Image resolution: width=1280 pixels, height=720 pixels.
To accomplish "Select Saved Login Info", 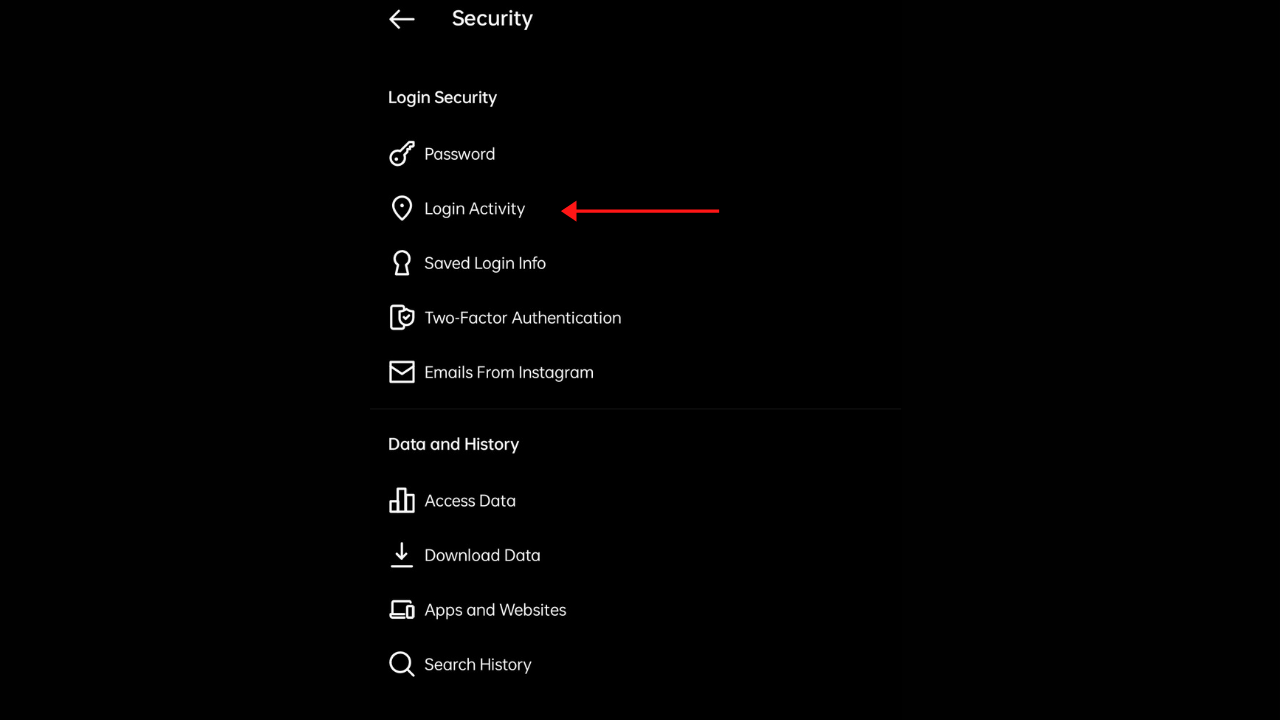I will tap(485, 263).
